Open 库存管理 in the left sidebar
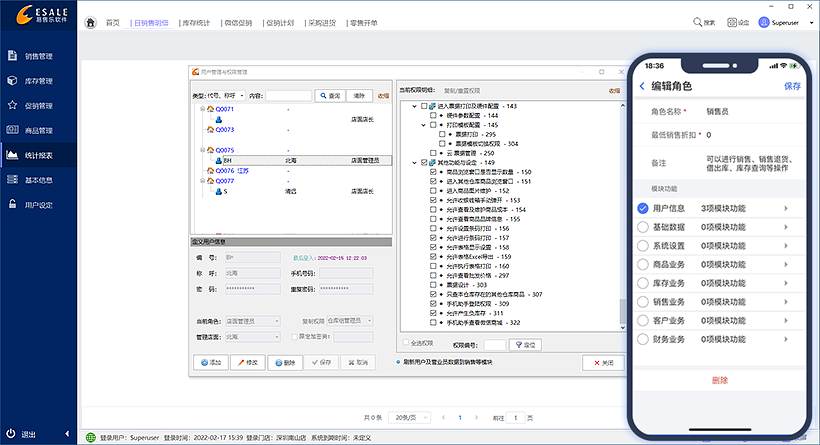Screen dimensions: 820x445 tap(38, 80)
